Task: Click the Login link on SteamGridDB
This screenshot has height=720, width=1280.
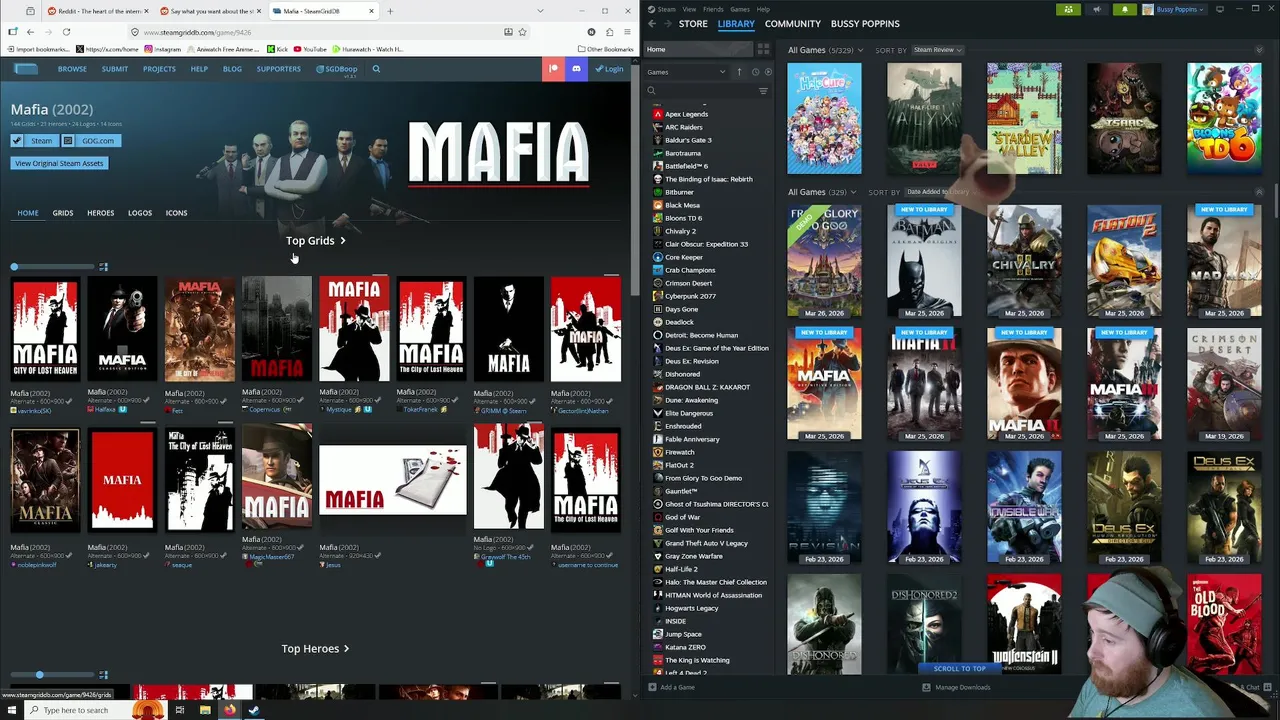Action: 609,69
